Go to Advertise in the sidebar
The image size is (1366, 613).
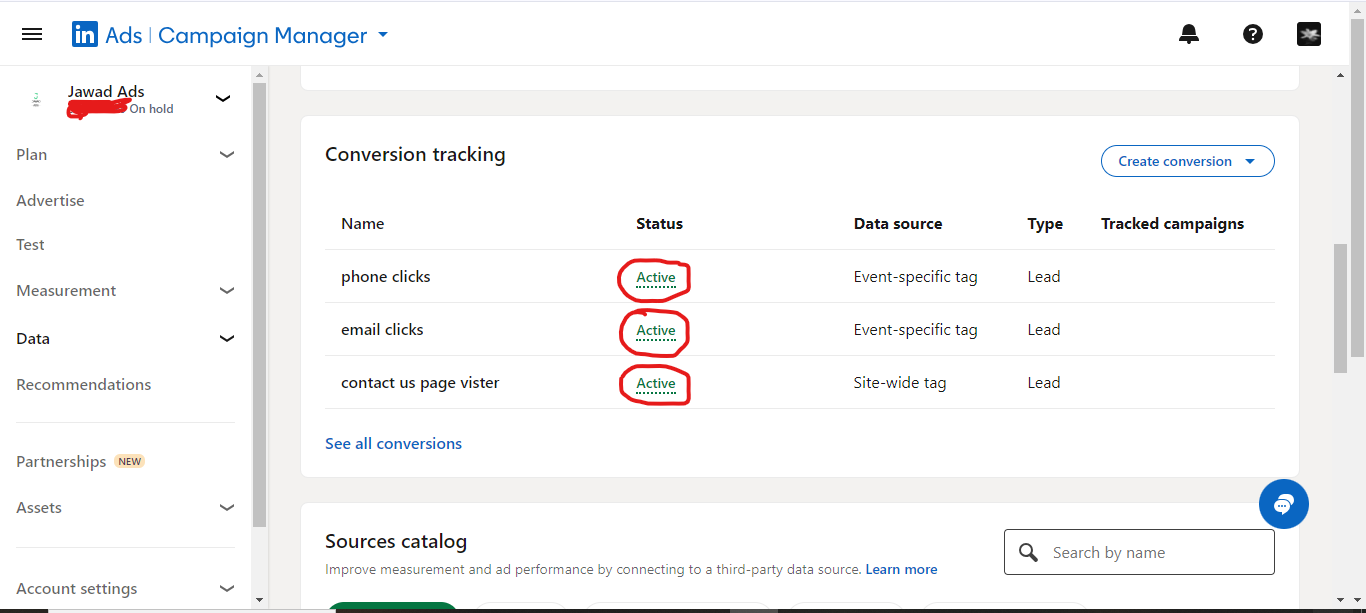click(50, 201)
